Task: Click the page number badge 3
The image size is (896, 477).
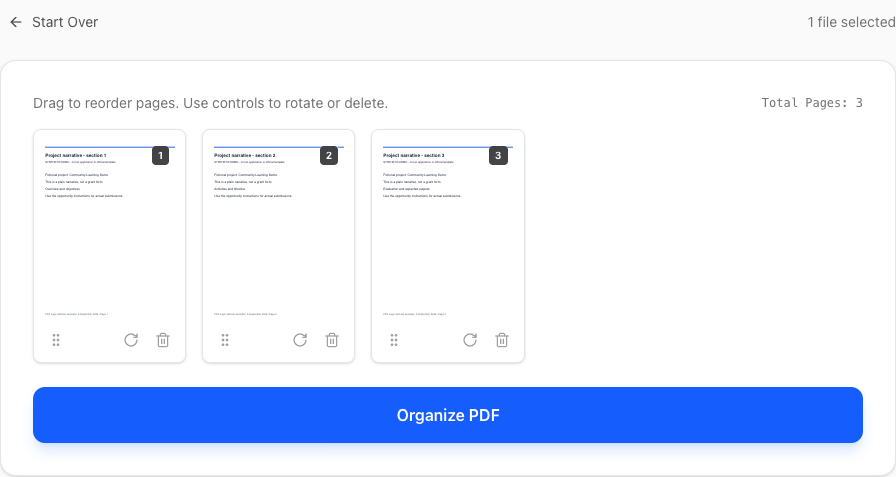Action: tap(498, 155)
